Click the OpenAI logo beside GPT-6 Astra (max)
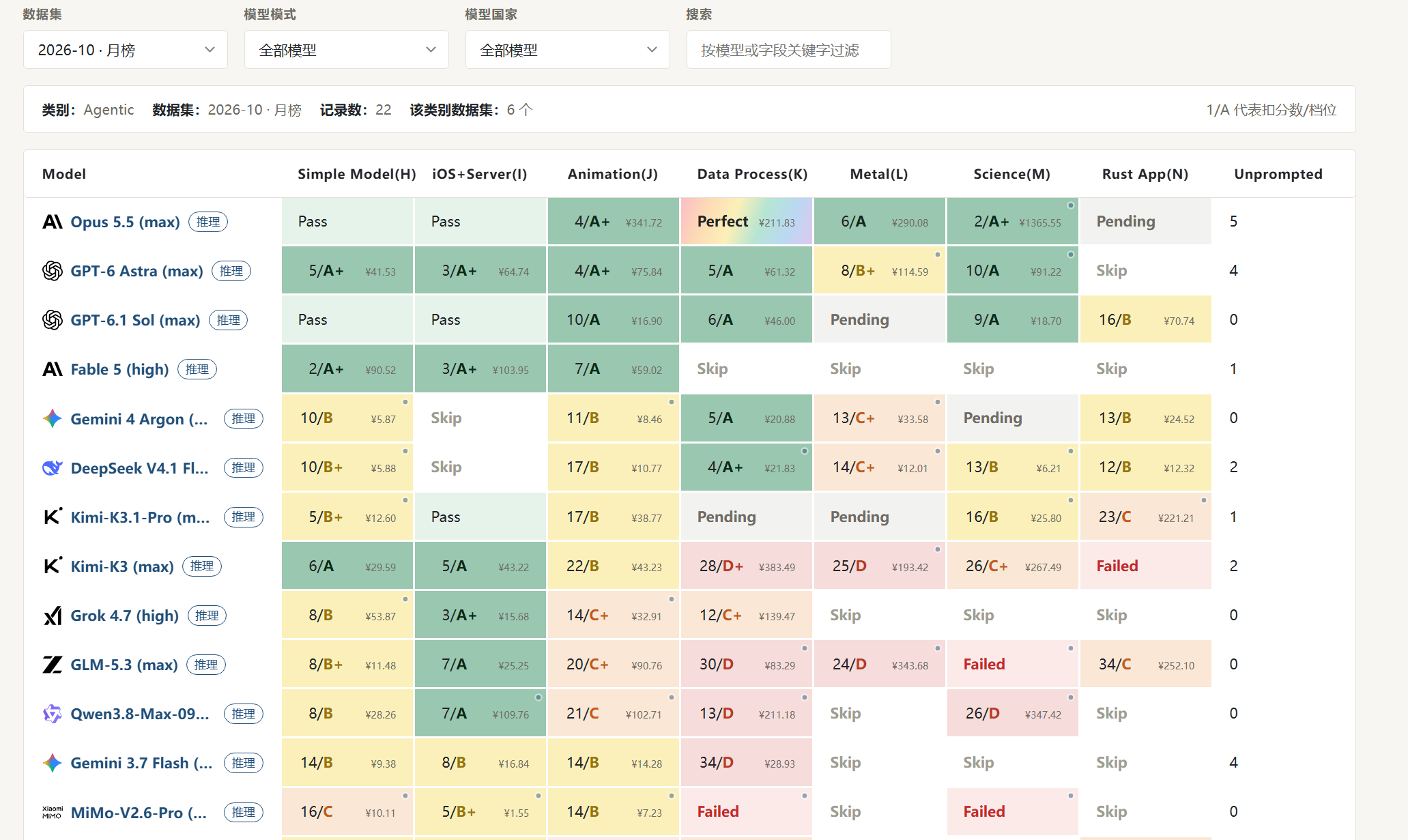This screenshot has width=1408, height=840. coord(53,271)
